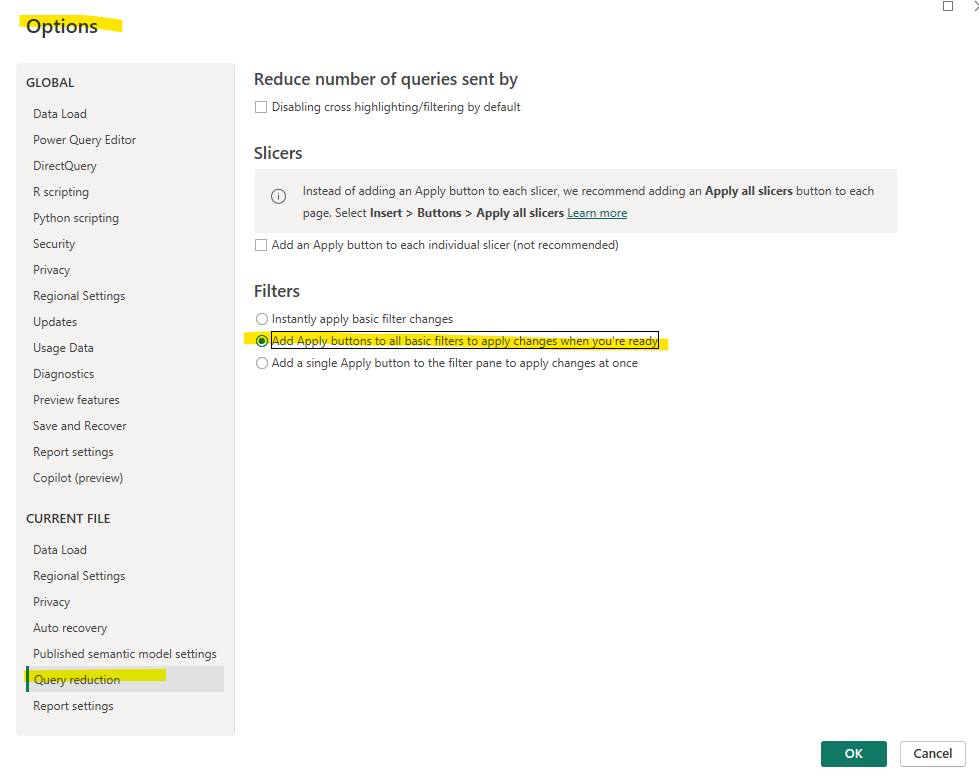979x784 pixels.
Task: Open the Learn more link
Action: (x=597, y=213)
